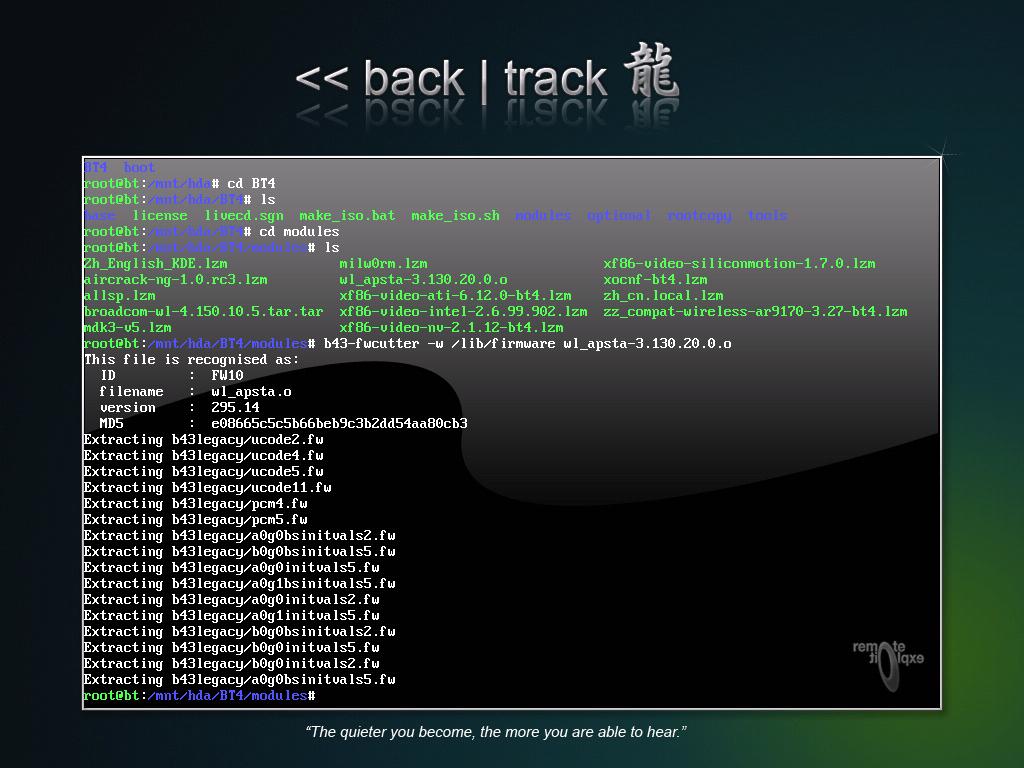The image size is (1024, 768).
Task: Click the line ending 'a0g1initvals5.fw'
Action: 232,616
